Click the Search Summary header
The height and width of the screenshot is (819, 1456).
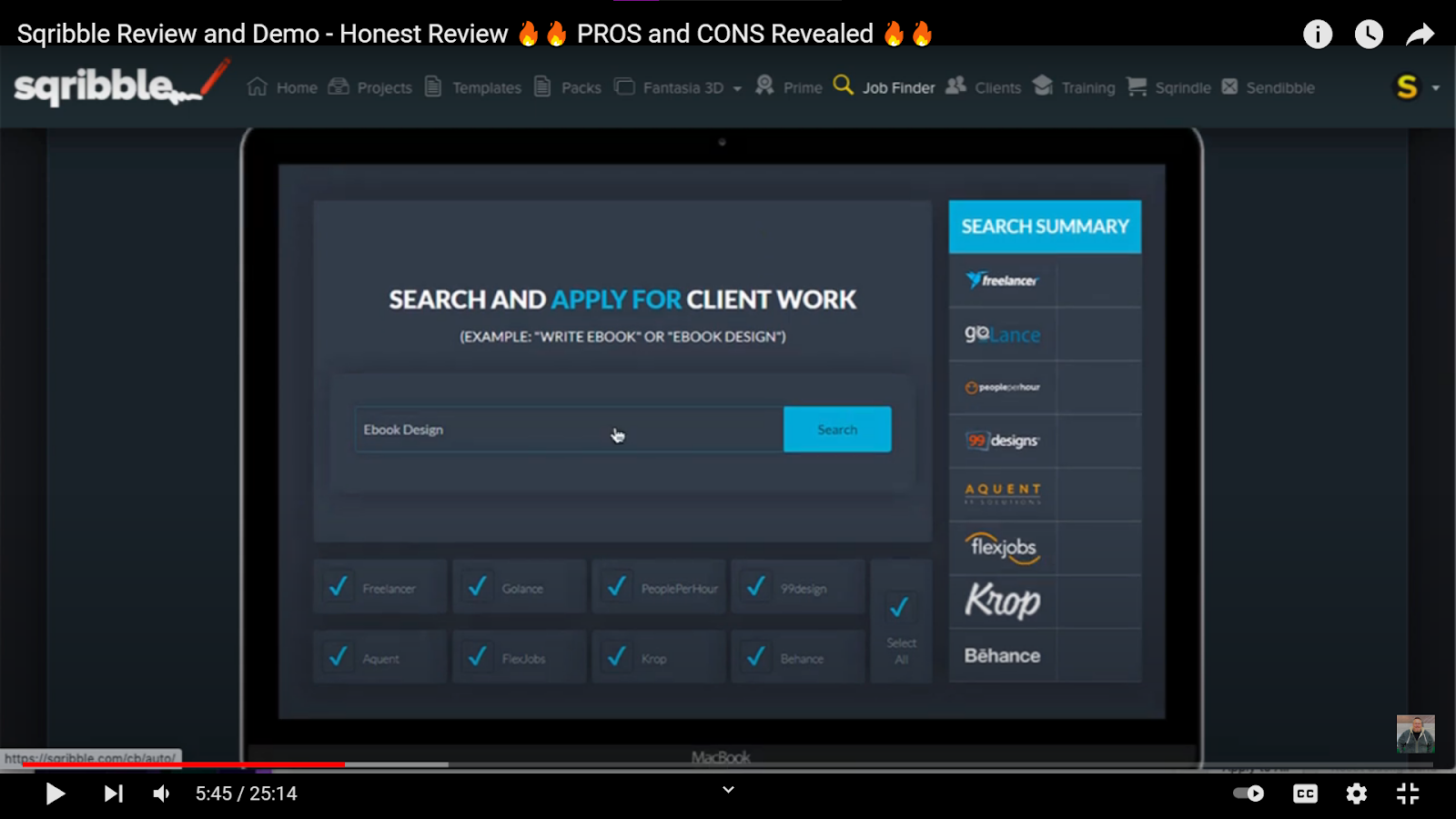click(1045, 227)
